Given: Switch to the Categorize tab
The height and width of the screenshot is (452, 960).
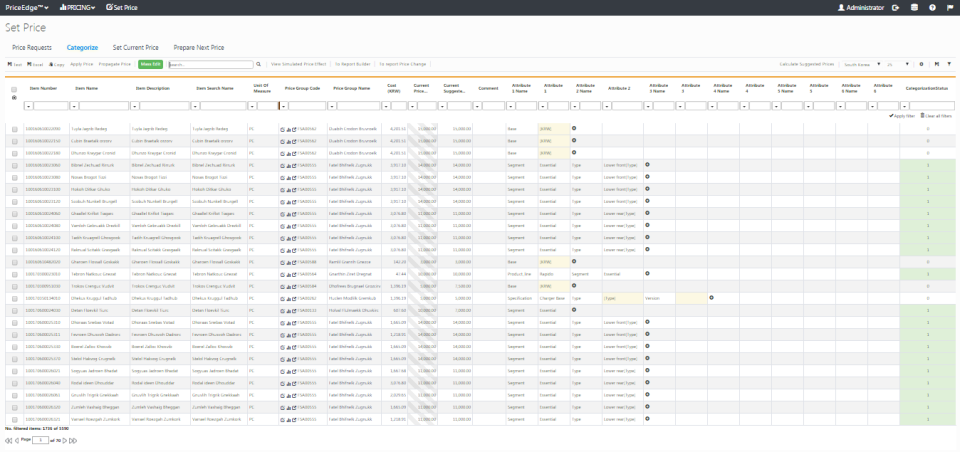Looking at the screenshot, I should click(x=82, y=47).
